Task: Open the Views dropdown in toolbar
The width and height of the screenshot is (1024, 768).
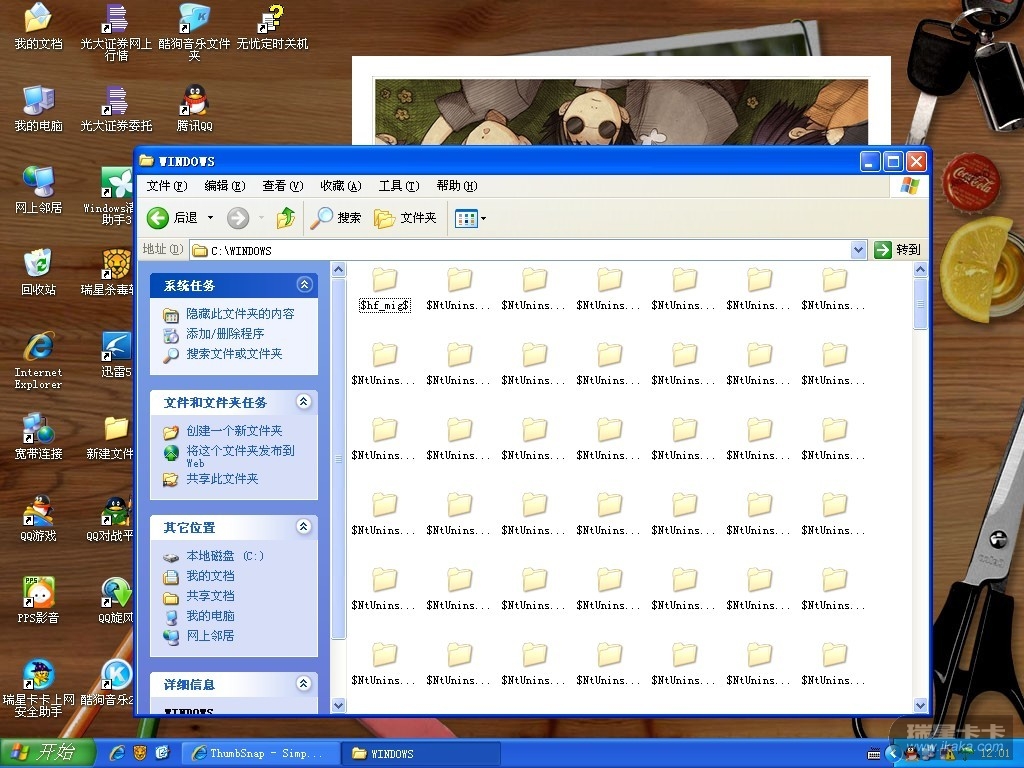Action: coord(470,218)
